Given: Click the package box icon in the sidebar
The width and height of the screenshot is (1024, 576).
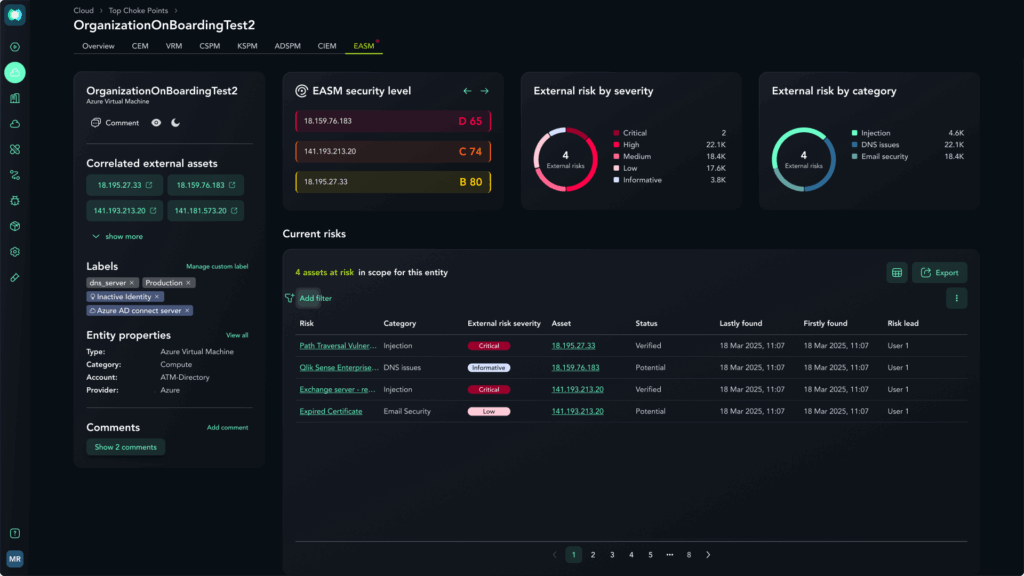Looking at the screenshot, I should [x=14, y=226].
